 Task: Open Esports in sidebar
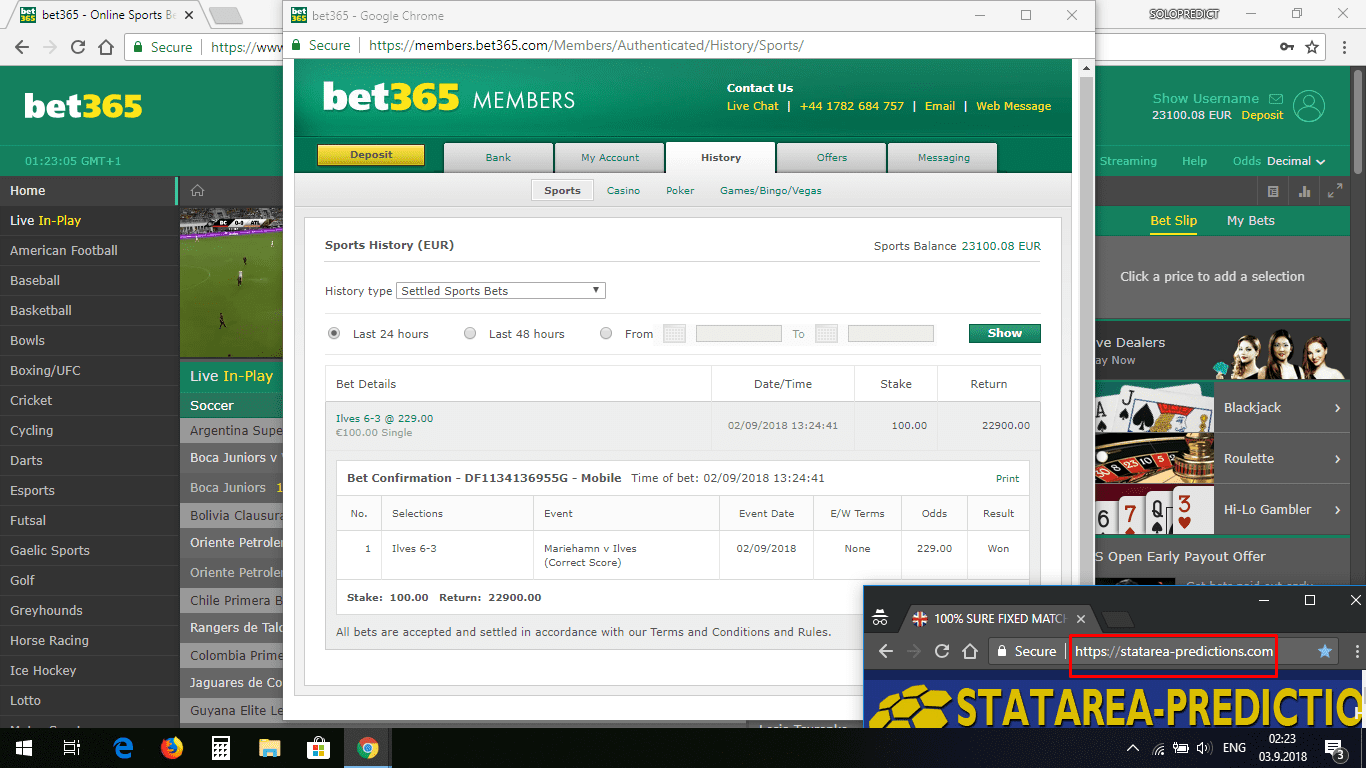[88, 491]
